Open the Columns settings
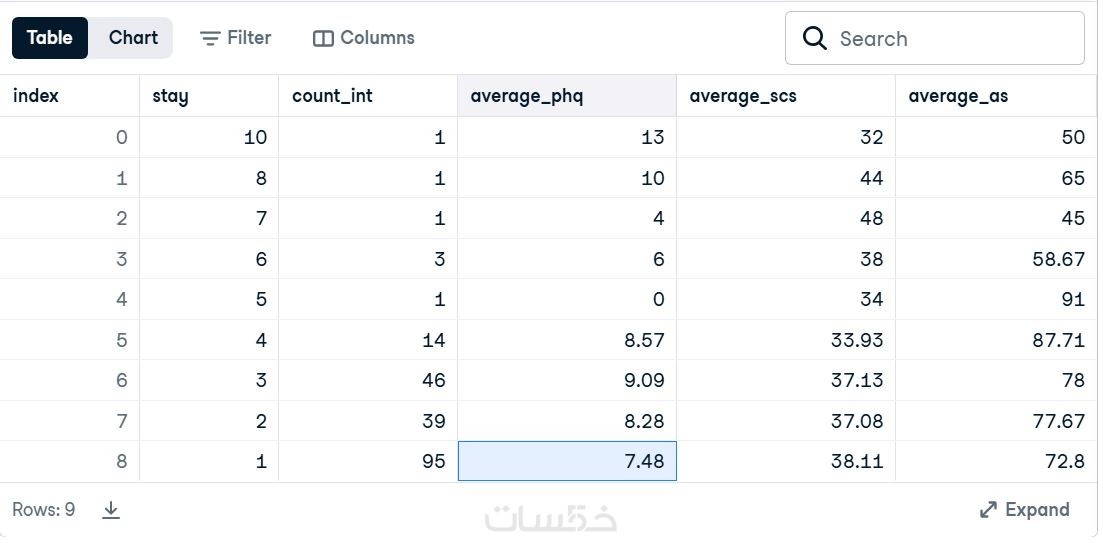The image size is (1103, 543). (x=364, y=38)
